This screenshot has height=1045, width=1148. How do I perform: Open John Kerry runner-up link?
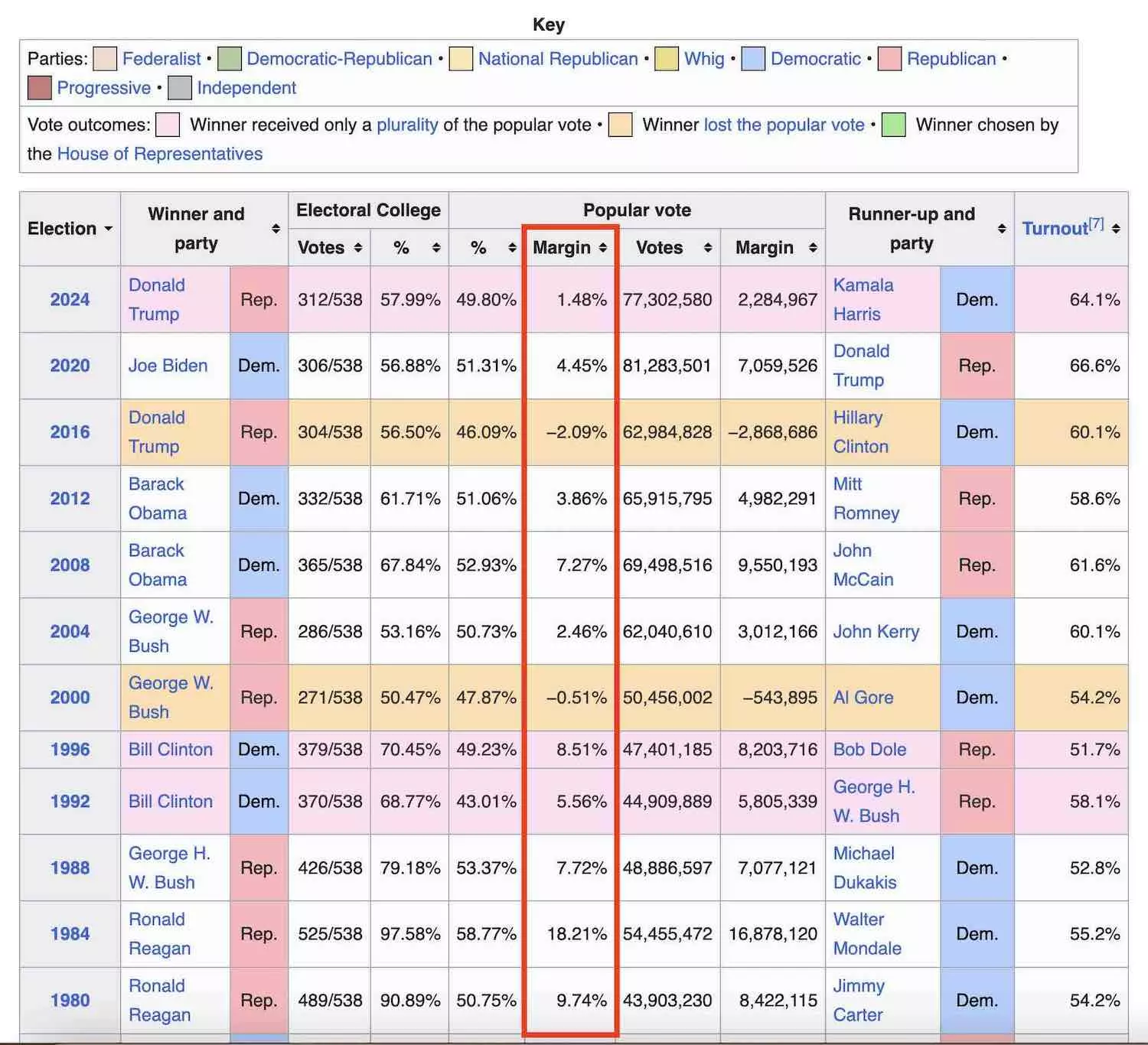click(x=876, y=632)
